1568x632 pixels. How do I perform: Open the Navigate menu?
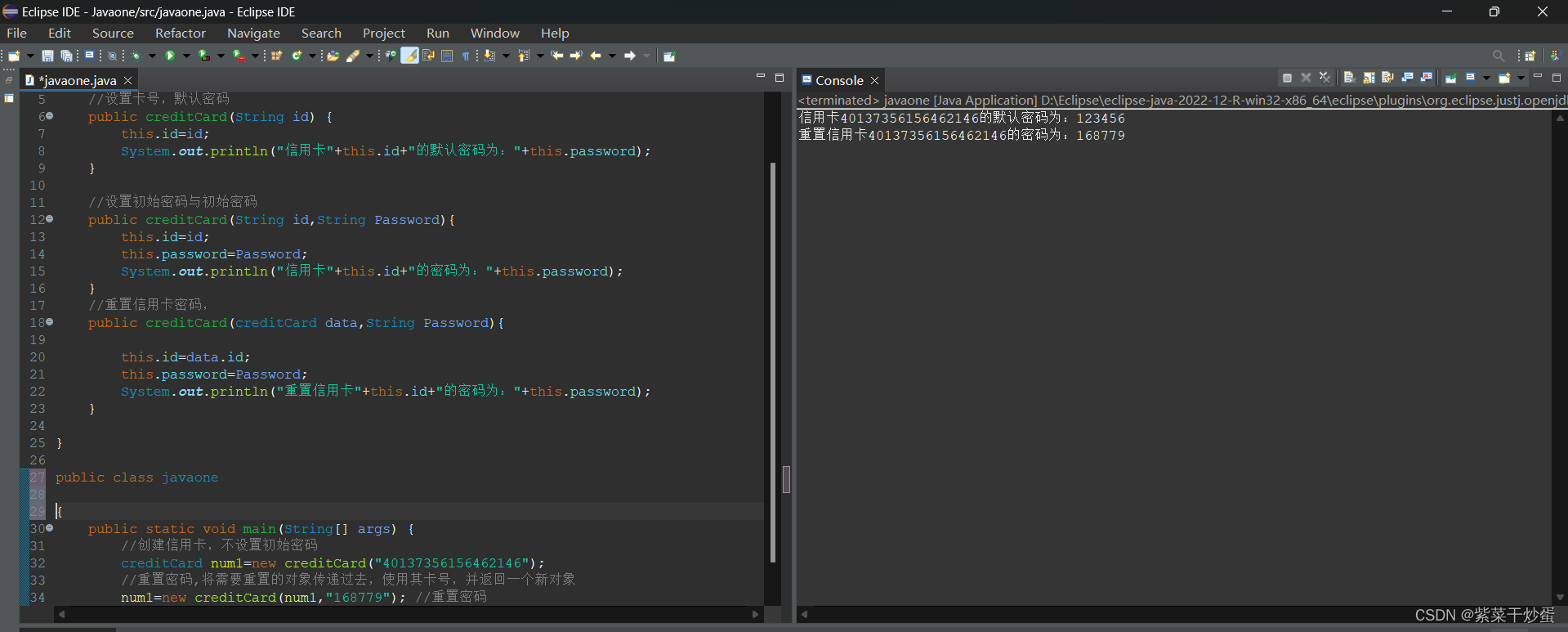tap(253, 33)
